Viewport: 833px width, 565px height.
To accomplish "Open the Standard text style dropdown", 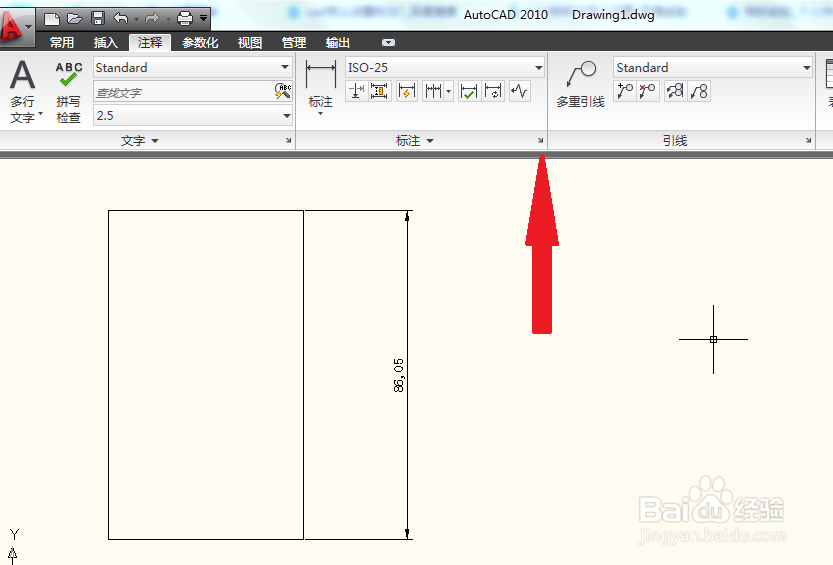I will [193, 67].
